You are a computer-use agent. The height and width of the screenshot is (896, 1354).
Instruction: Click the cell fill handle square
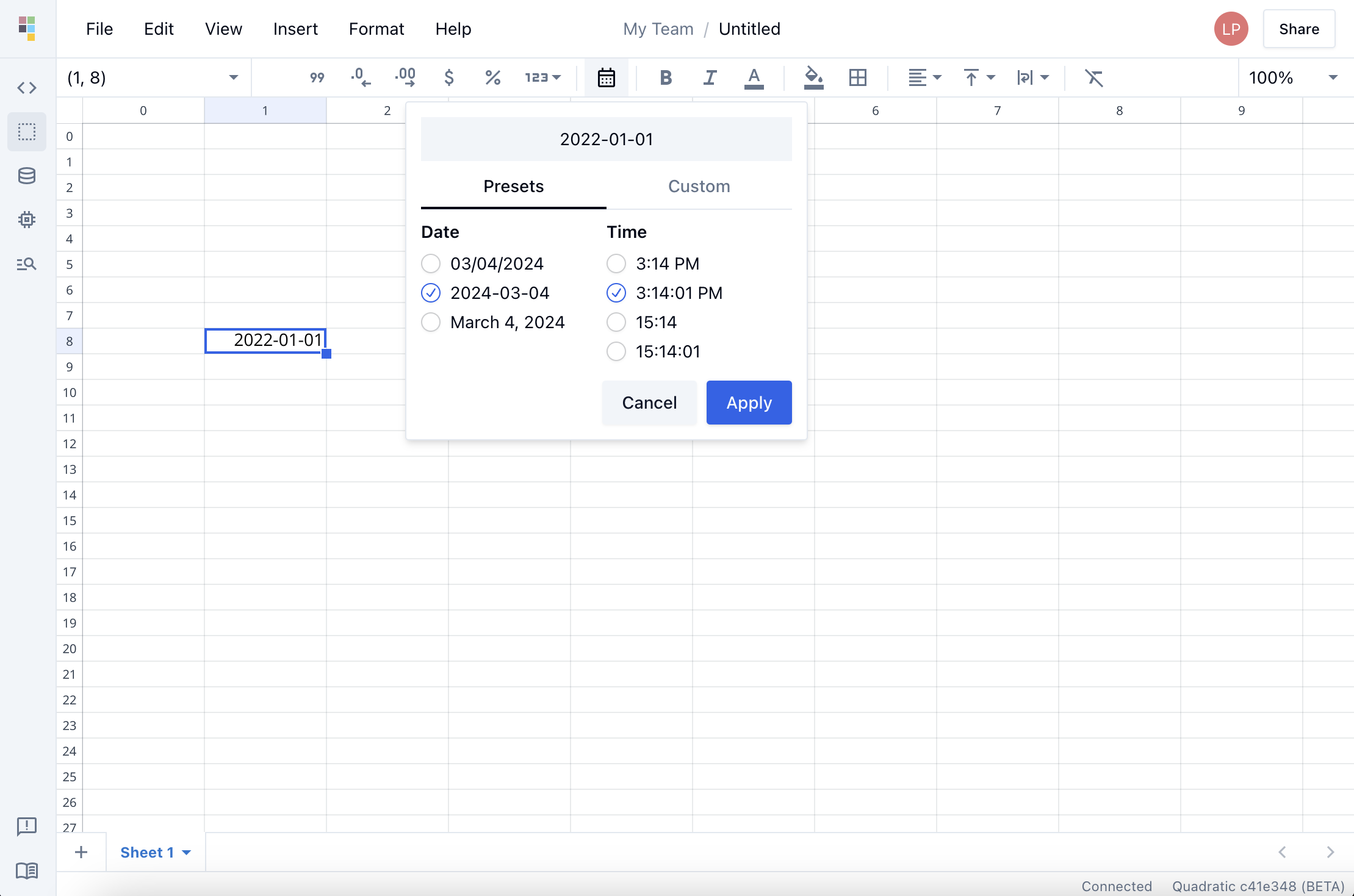tap(326, 354)
